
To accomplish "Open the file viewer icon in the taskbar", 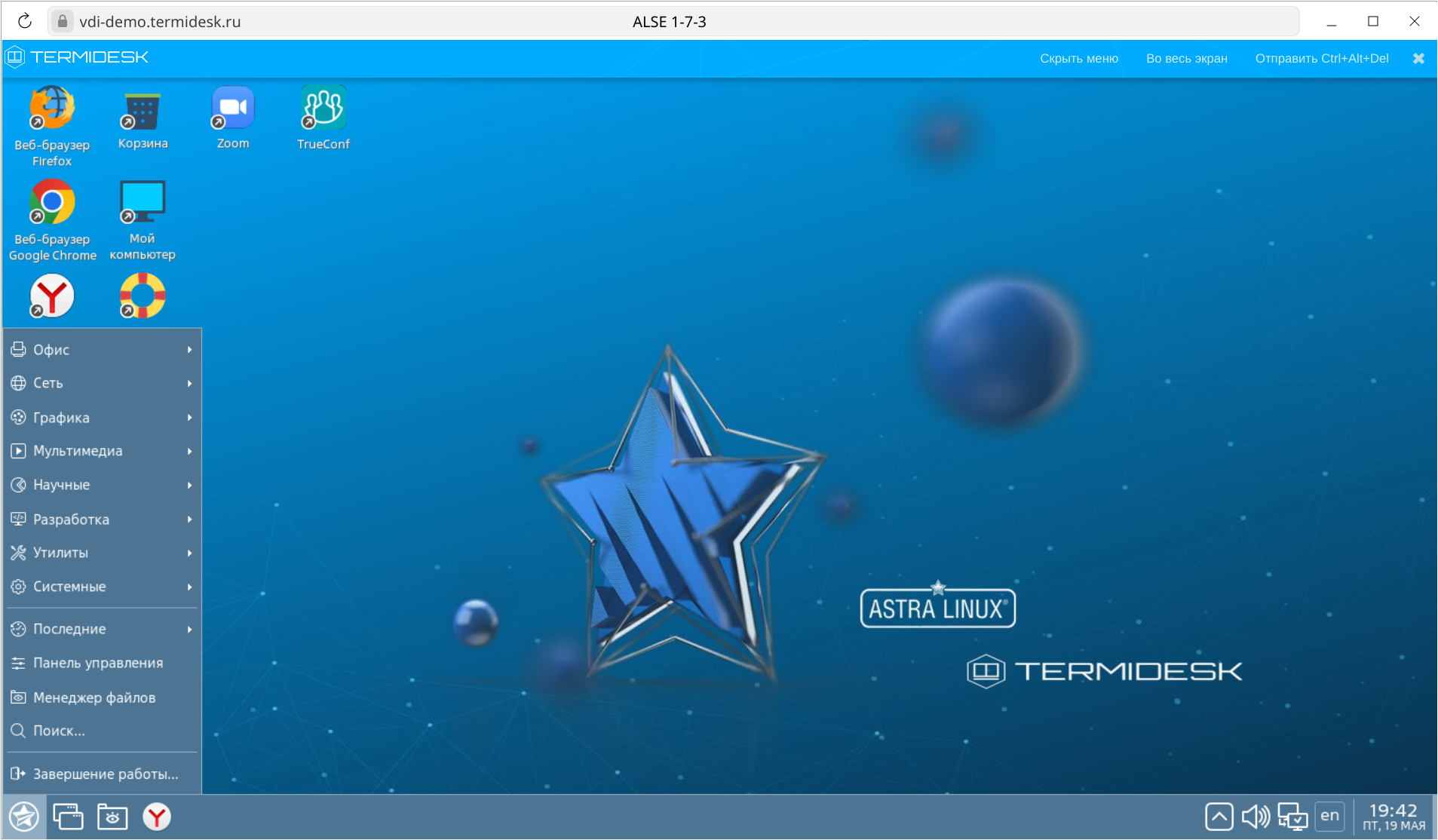I will (x=112, y=816).
